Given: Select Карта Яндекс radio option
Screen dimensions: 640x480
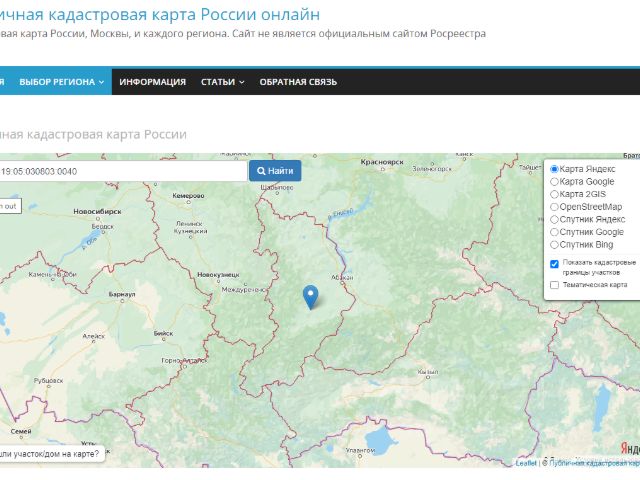Looking at the screenshot, I should point(554,169).
